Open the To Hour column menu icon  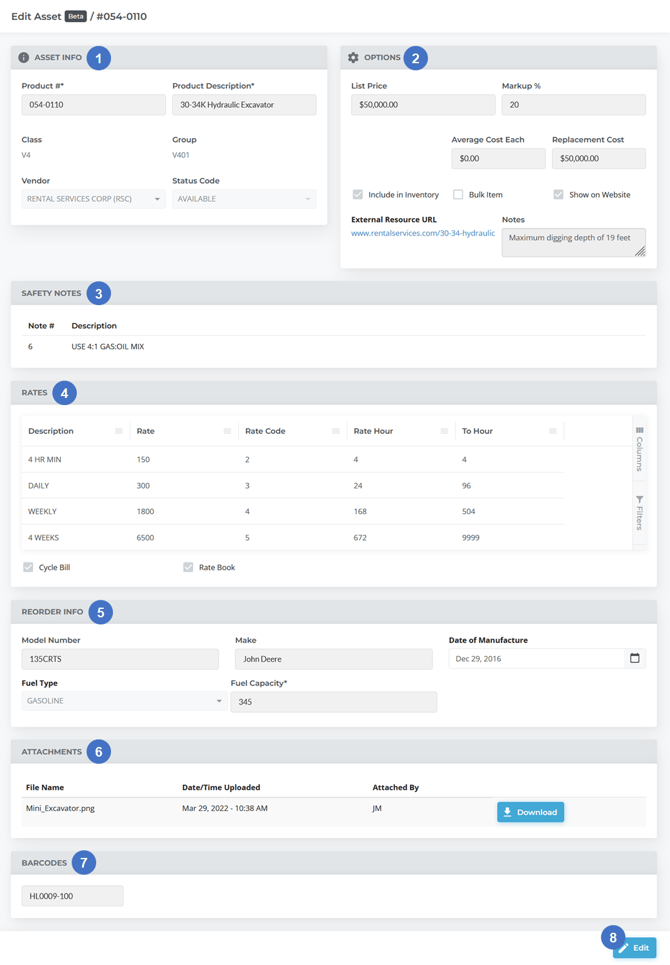(x=552, y=431)
